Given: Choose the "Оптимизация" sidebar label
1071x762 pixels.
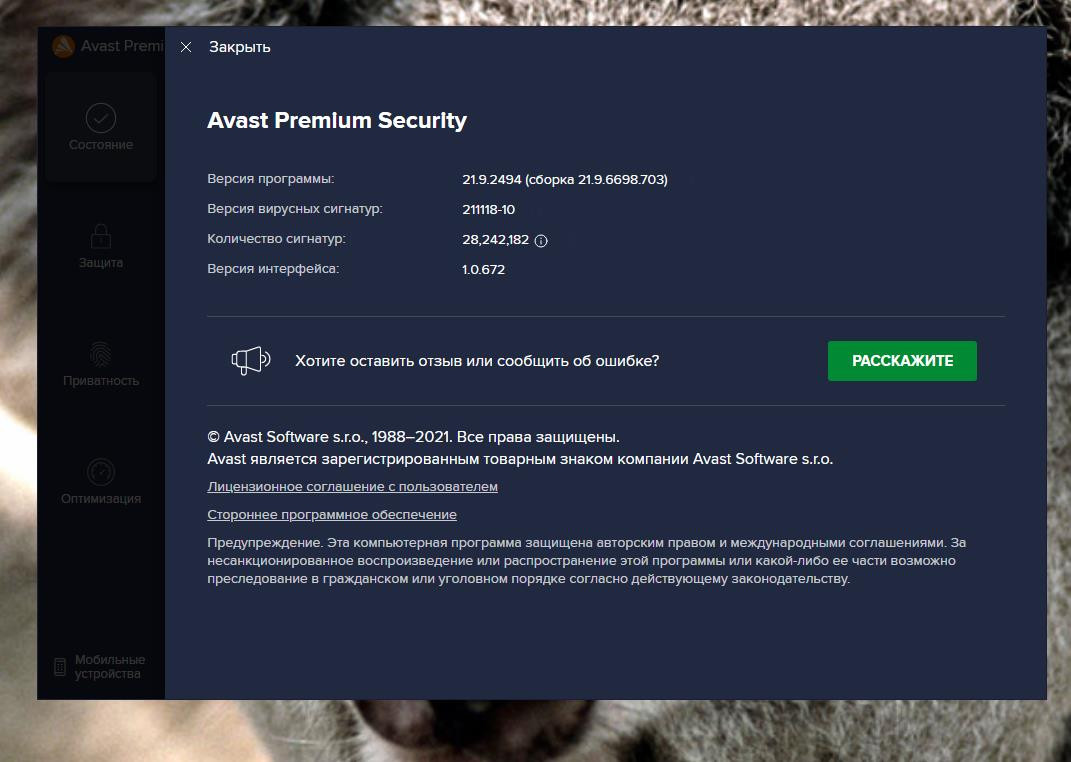Looking at the screenshot, I should [x=101, y=499].
